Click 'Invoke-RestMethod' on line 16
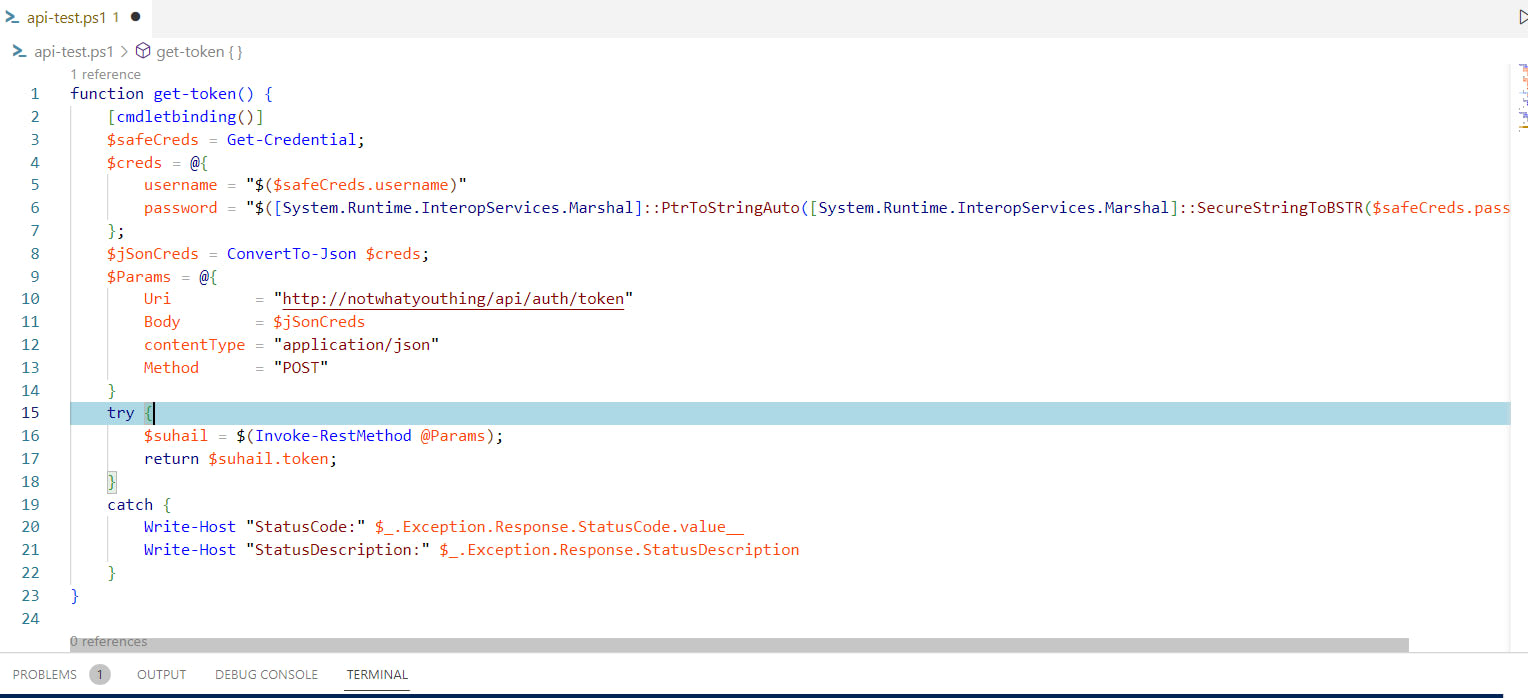1528x698 pixels. pyautogui.click(x=333, y=436)
